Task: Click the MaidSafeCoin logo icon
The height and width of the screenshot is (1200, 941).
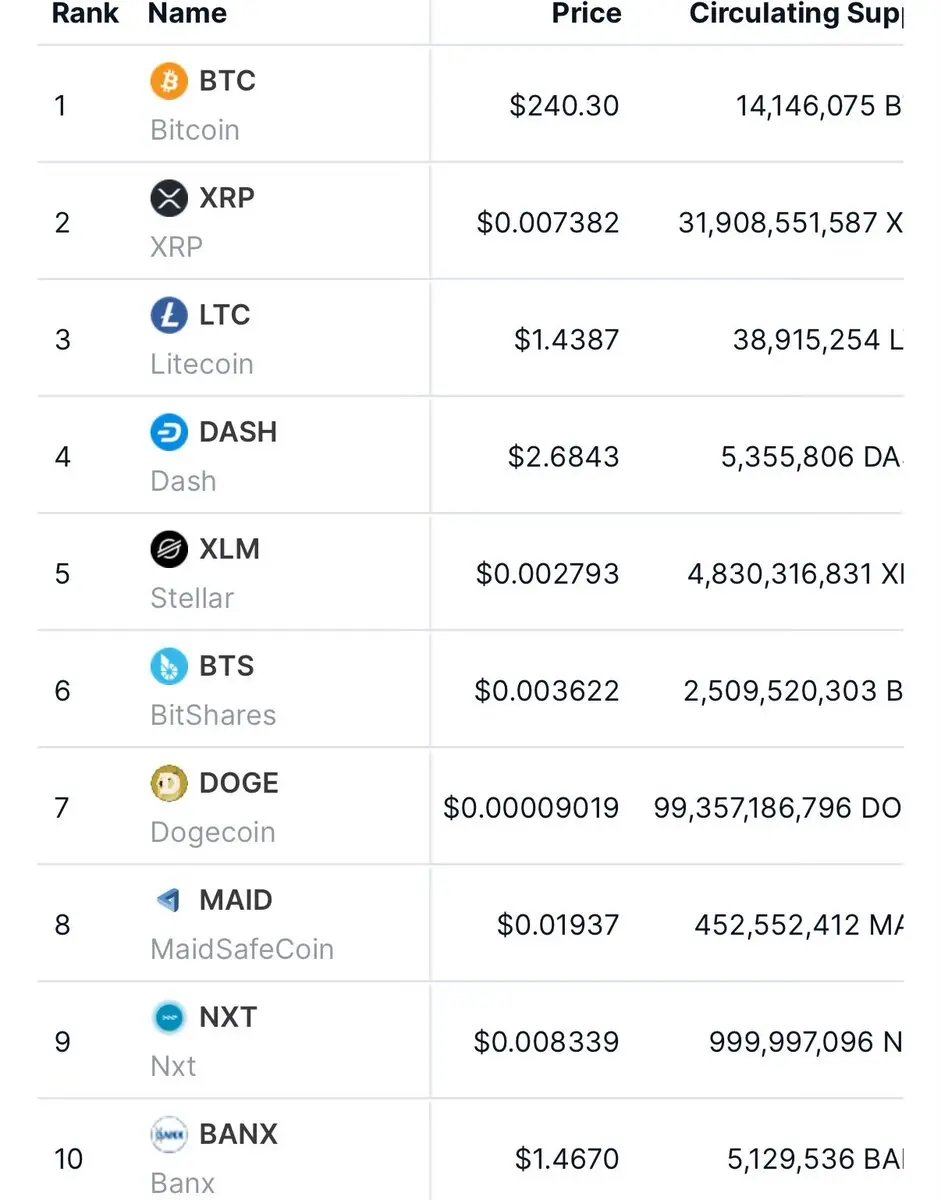Action: 169,900
